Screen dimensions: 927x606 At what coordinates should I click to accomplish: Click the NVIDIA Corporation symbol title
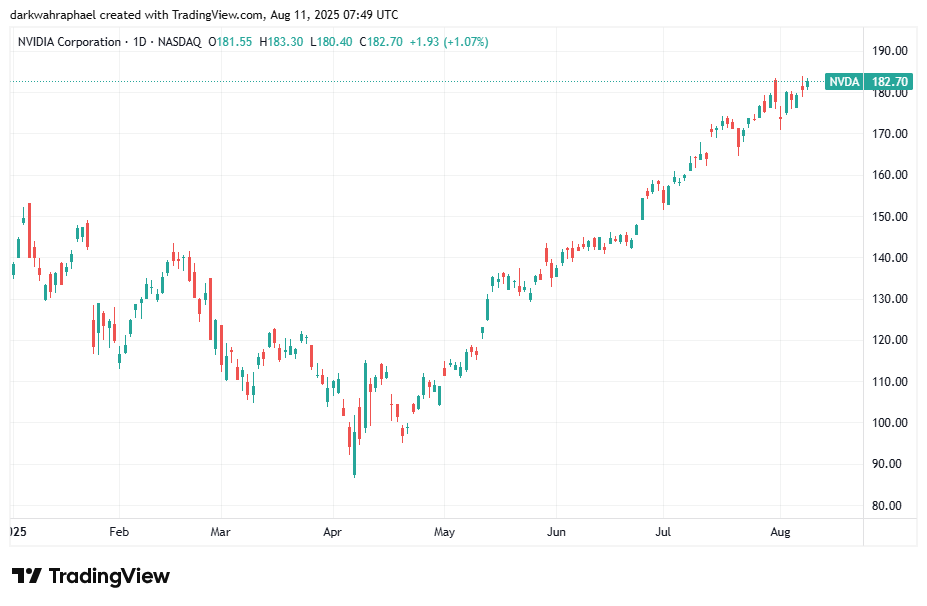click(69, 42)
